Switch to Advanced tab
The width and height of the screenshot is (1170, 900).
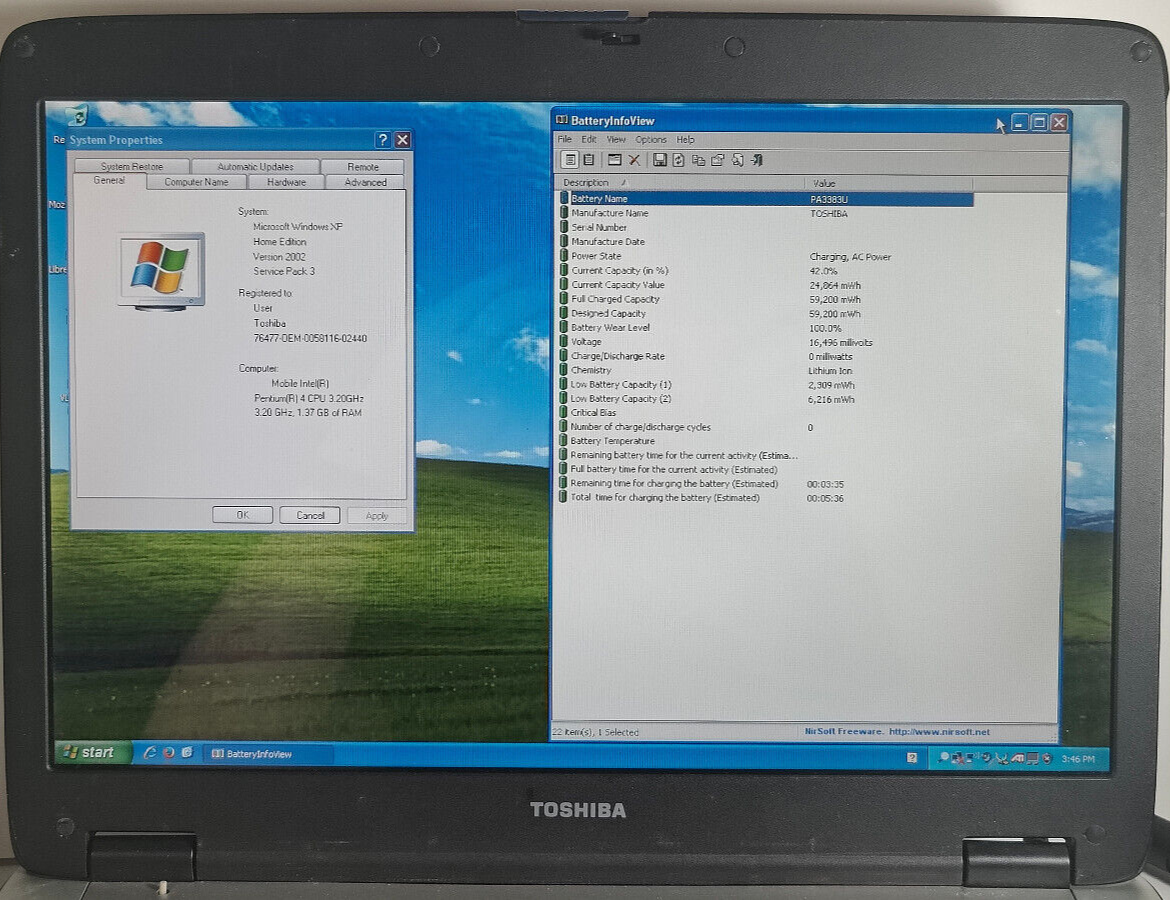coord(366,182)
